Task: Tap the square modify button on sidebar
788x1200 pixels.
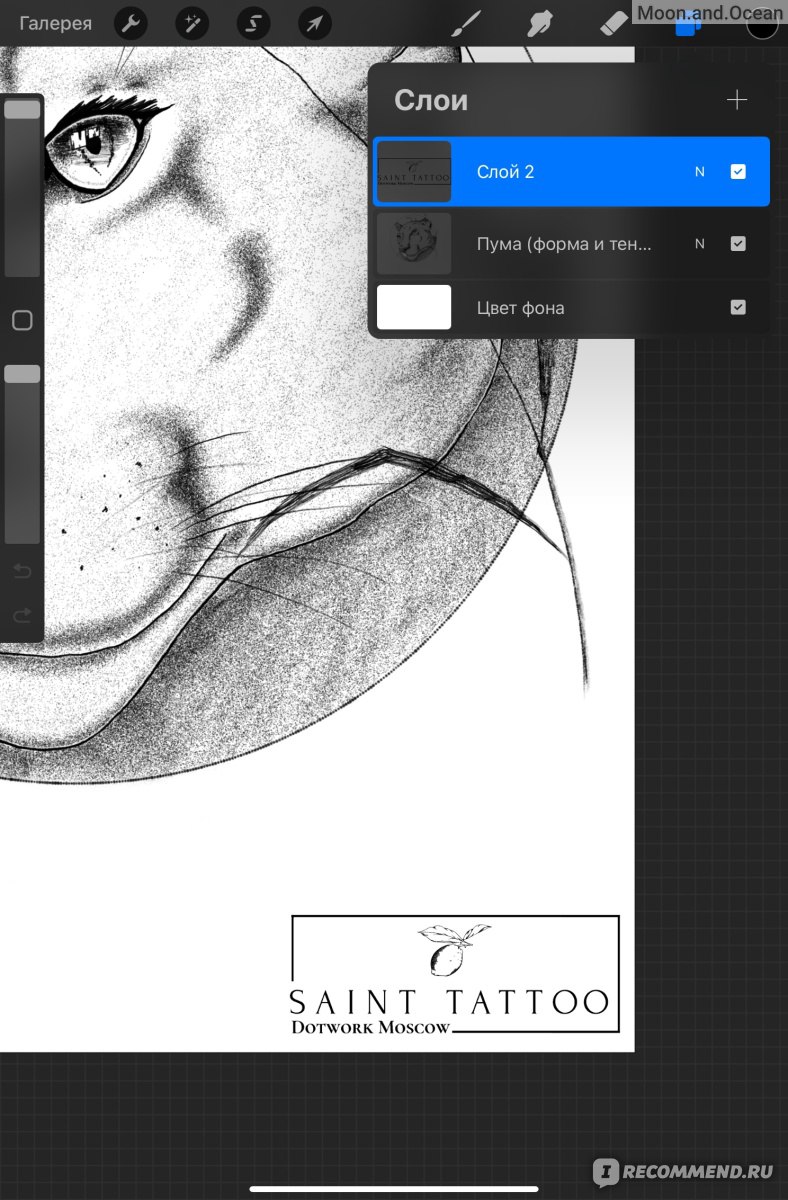Action: 22,321
